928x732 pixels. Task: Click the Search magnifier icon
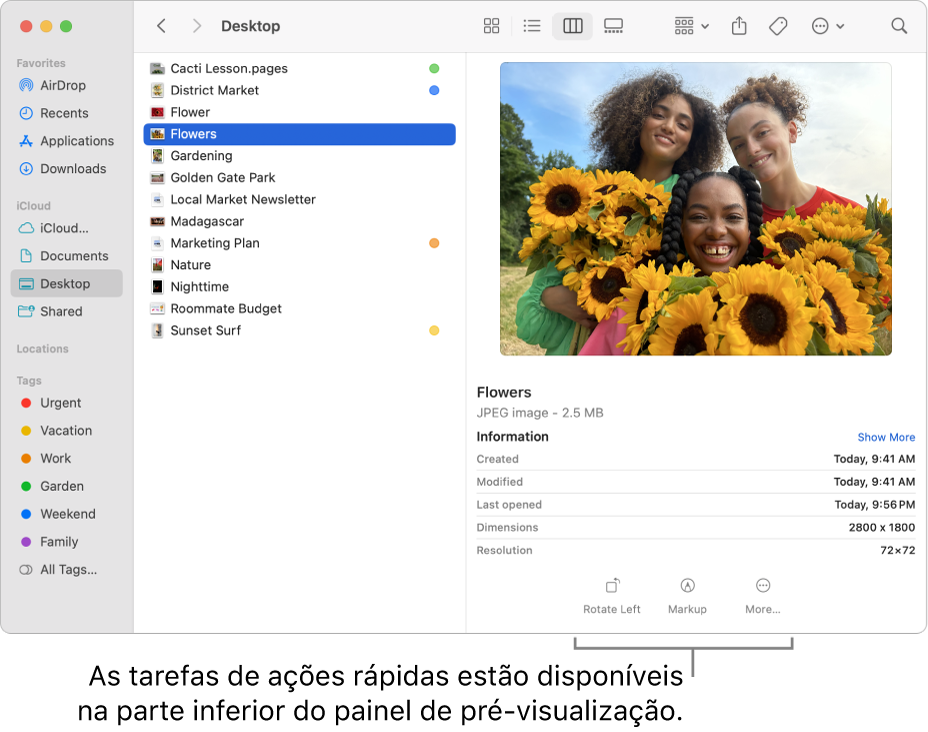point(899,26)
